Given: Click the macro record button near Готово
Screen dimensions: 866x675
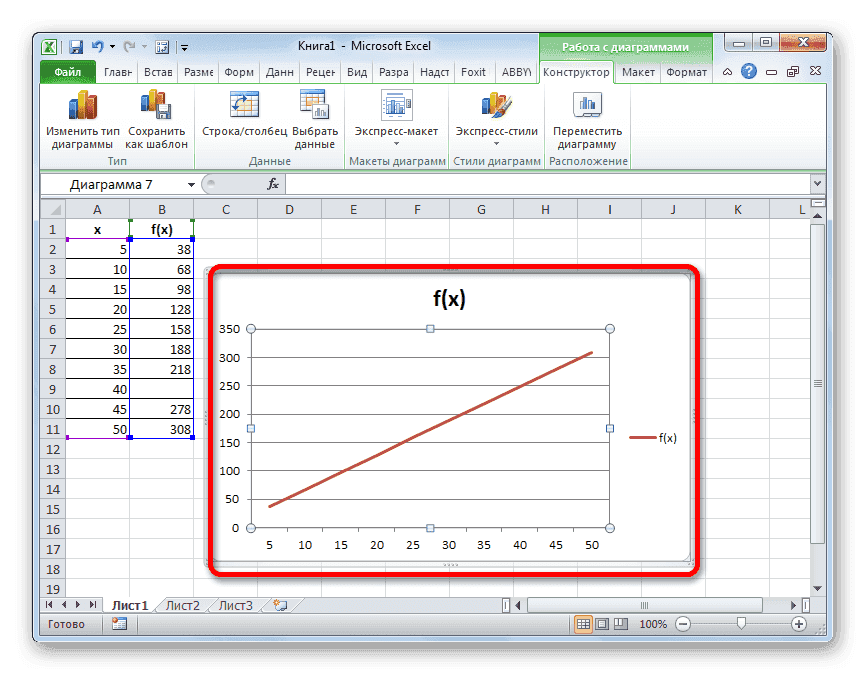Looking at the screenshot, I should pos(118,622).
